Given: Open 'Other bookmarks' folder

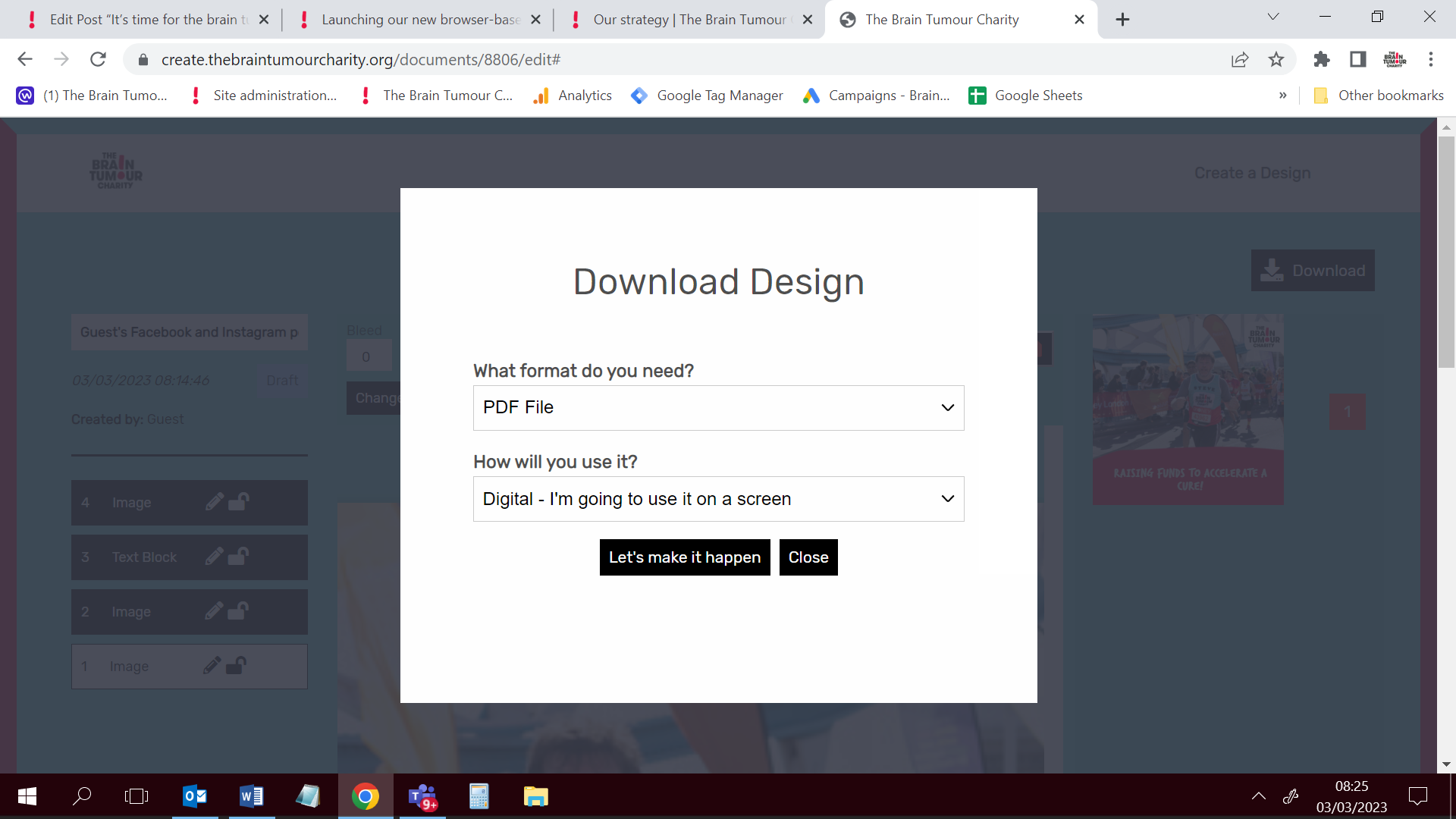Looking at the screenshot, I should click(x=1379, y=96).
